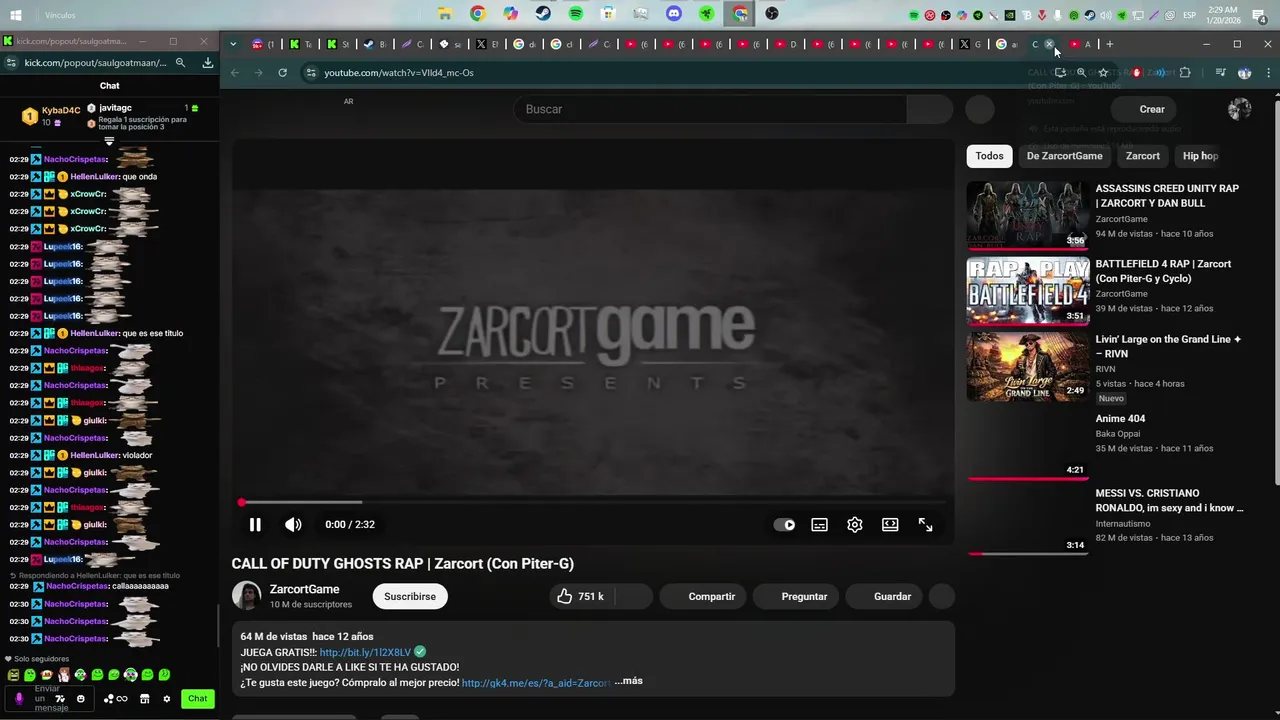Viewport: 1280px width, 720px height.
Task: Open the Chrome extensions puzzle icon
Action: [x=1185, y=73]
